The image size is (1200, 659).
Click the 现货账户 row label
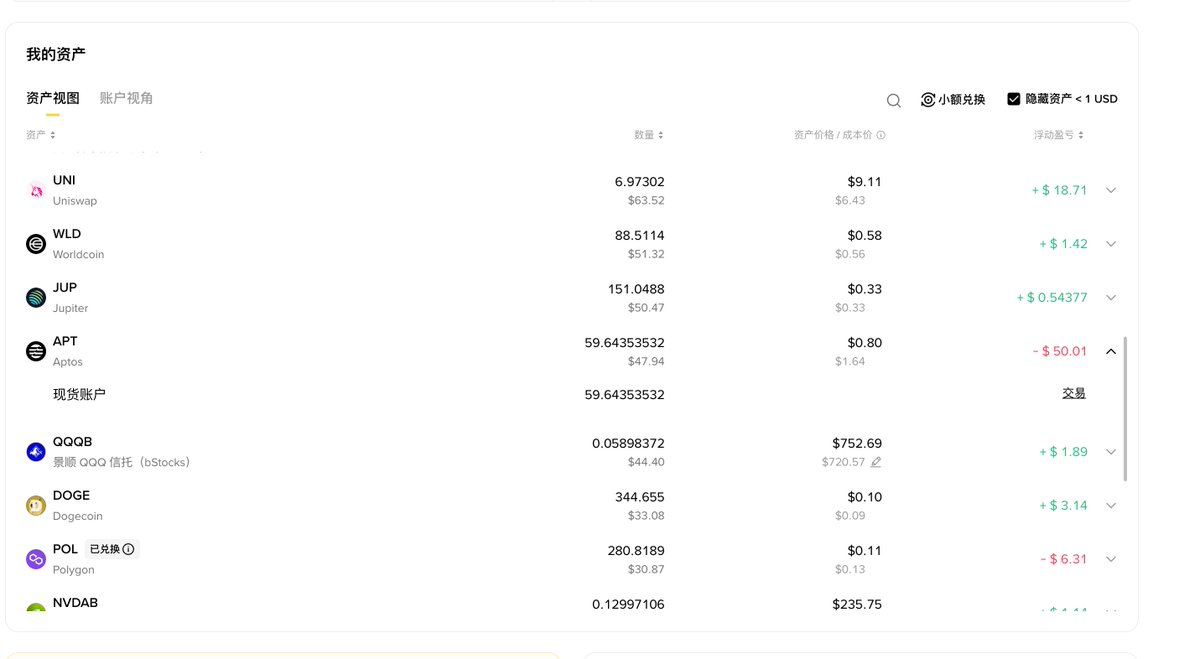pos(79,394)
